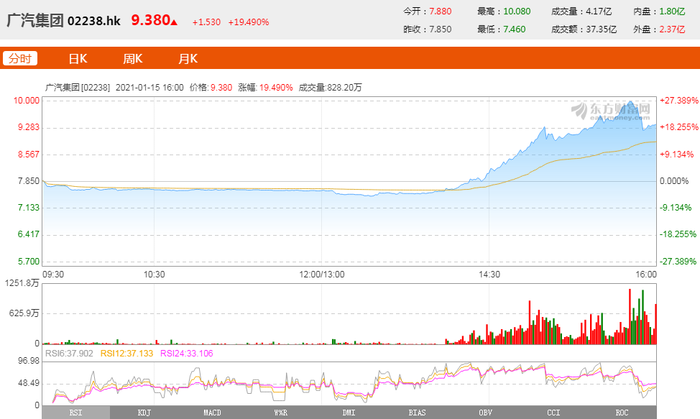The height and width of the screenshot is (419, 700).
Task: Click the +9.134% axis label
Action: coord(677,154)
